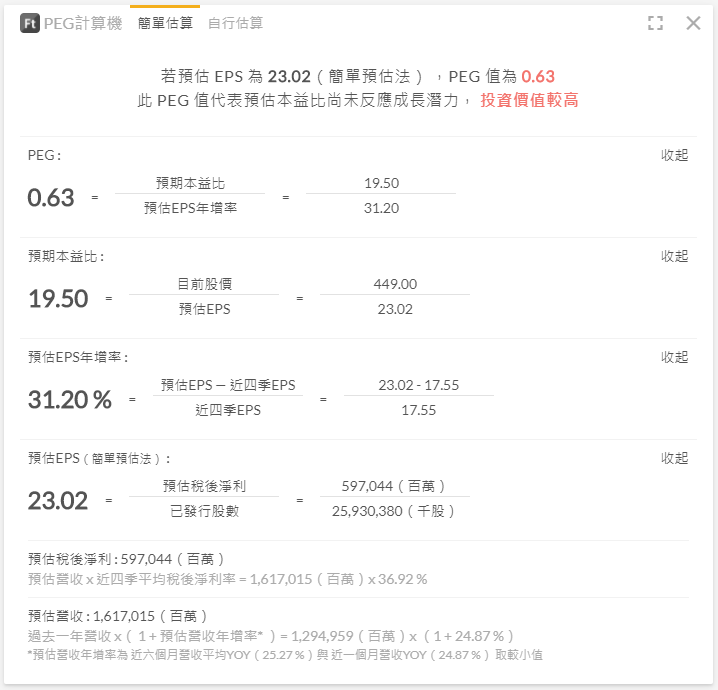Select the large 31.20 % growth rate value
718x690 pixels.
coord(70,400)
